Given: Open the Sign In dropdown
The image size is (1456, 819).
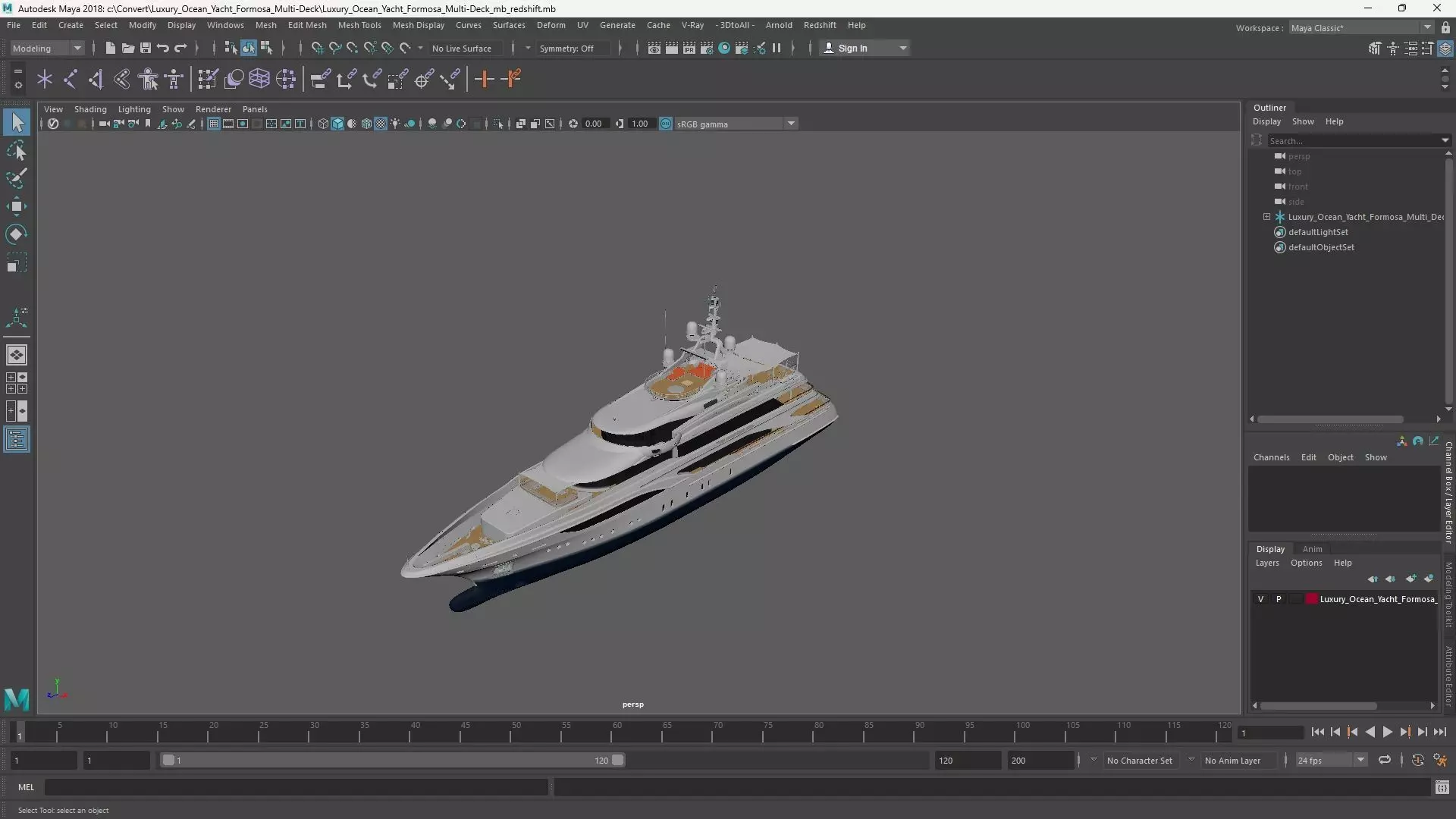Looking at the screenshot, I should [x=865, y=48].
